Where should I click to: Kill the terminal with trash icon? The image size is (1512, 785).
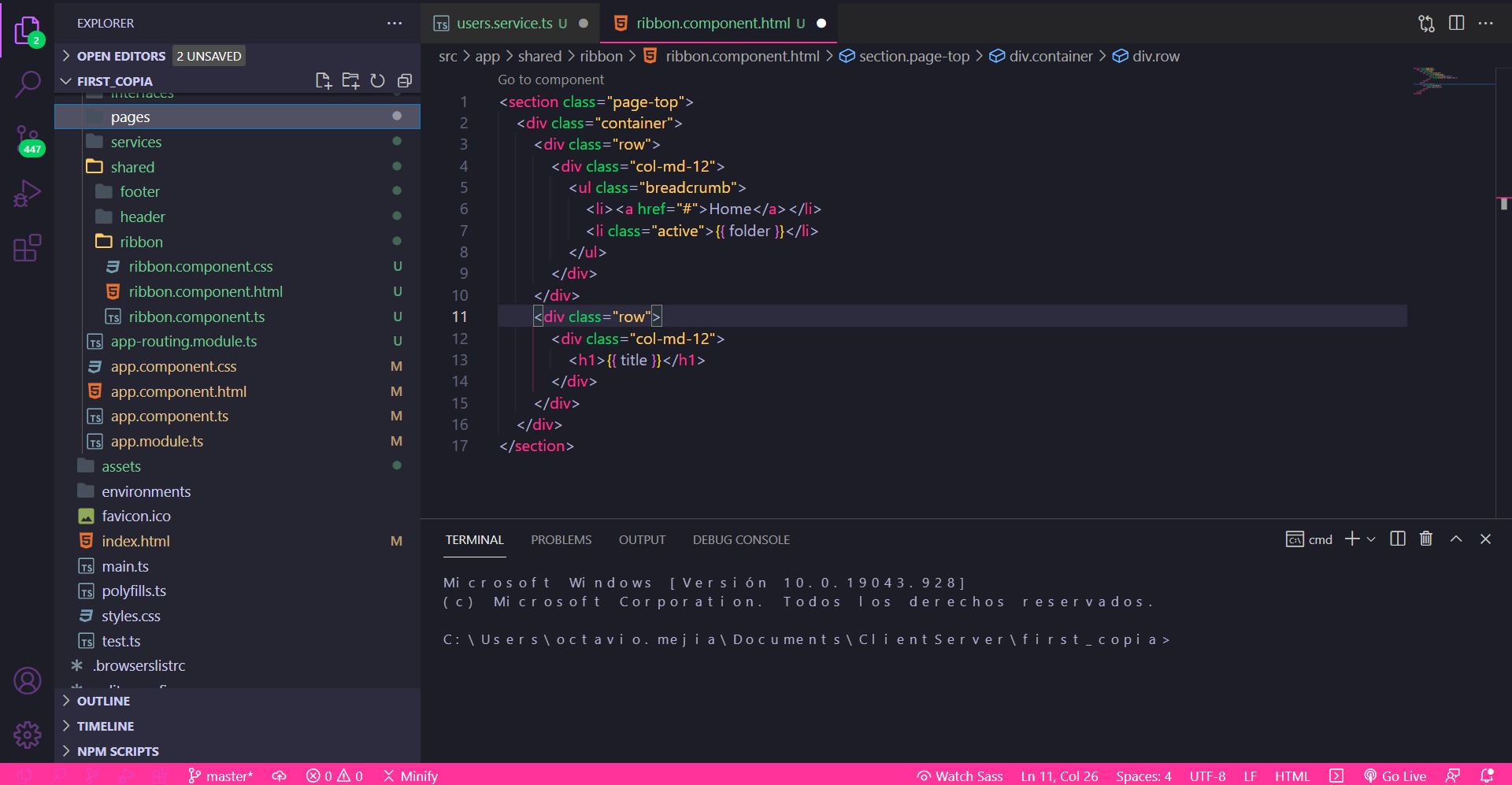tap(1425, 539)
